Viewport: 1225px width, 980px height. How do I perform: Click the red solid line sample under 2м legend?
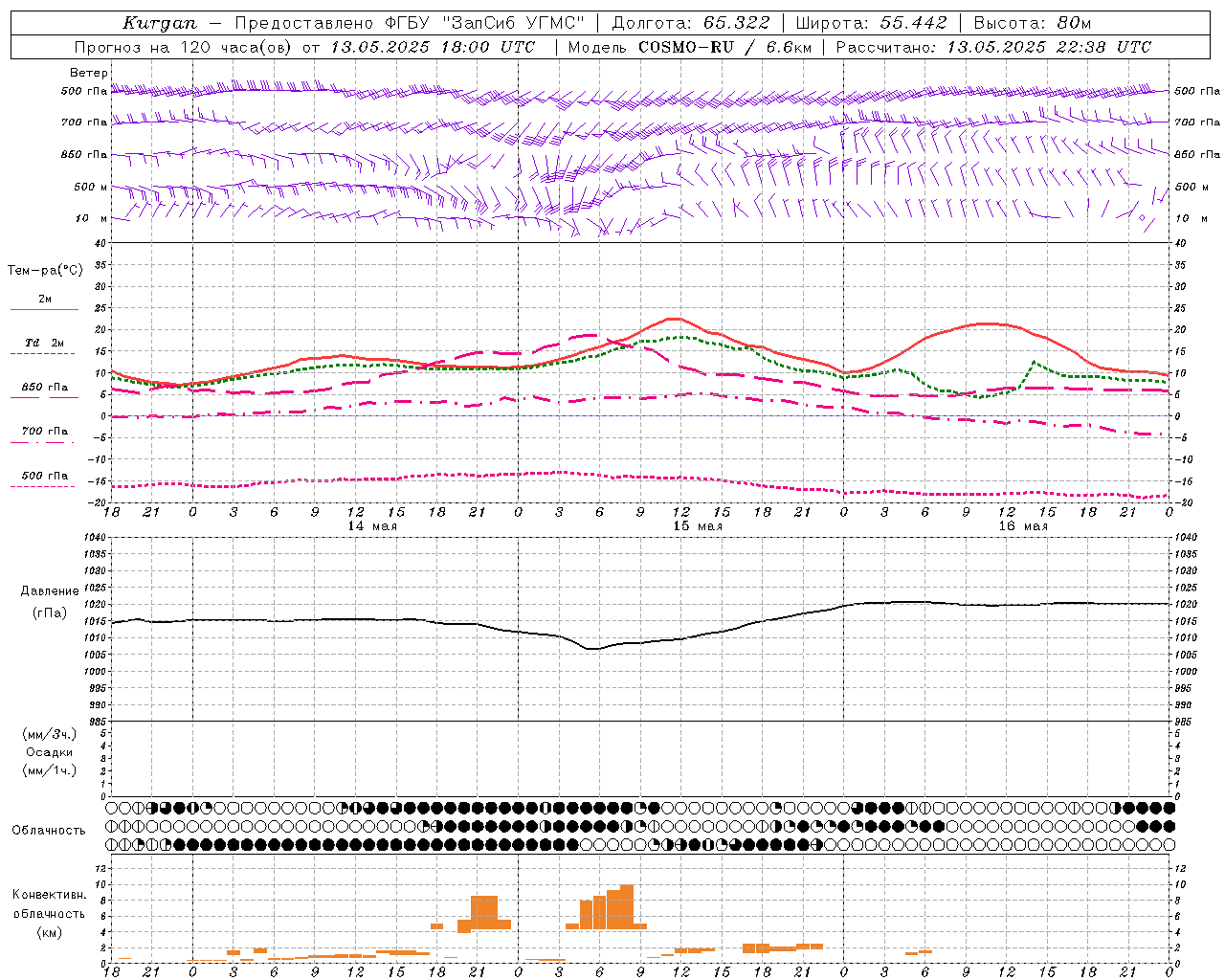(x=44, y=309)
